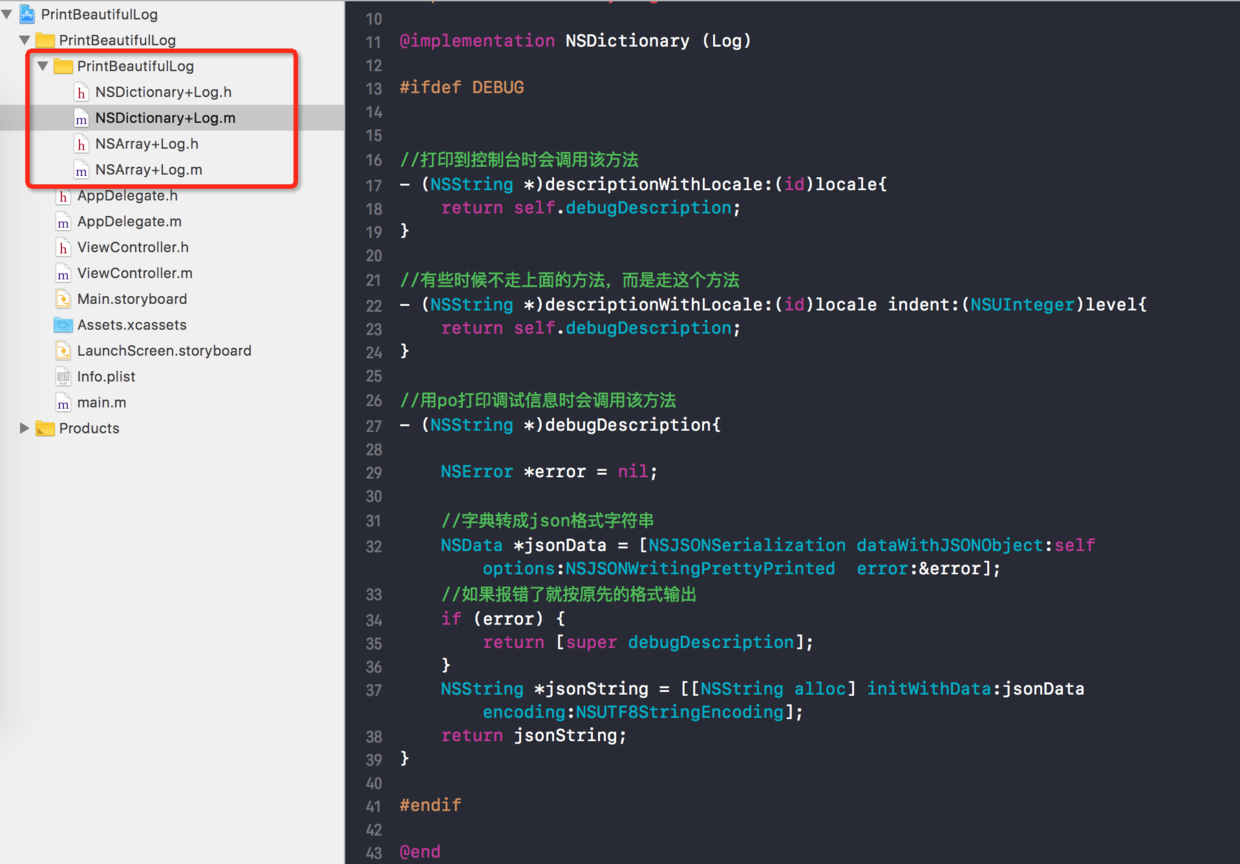Click the Assets.xcassets folder icon
The height and width of the screenshot is (864, 1240).
(63, 325)
